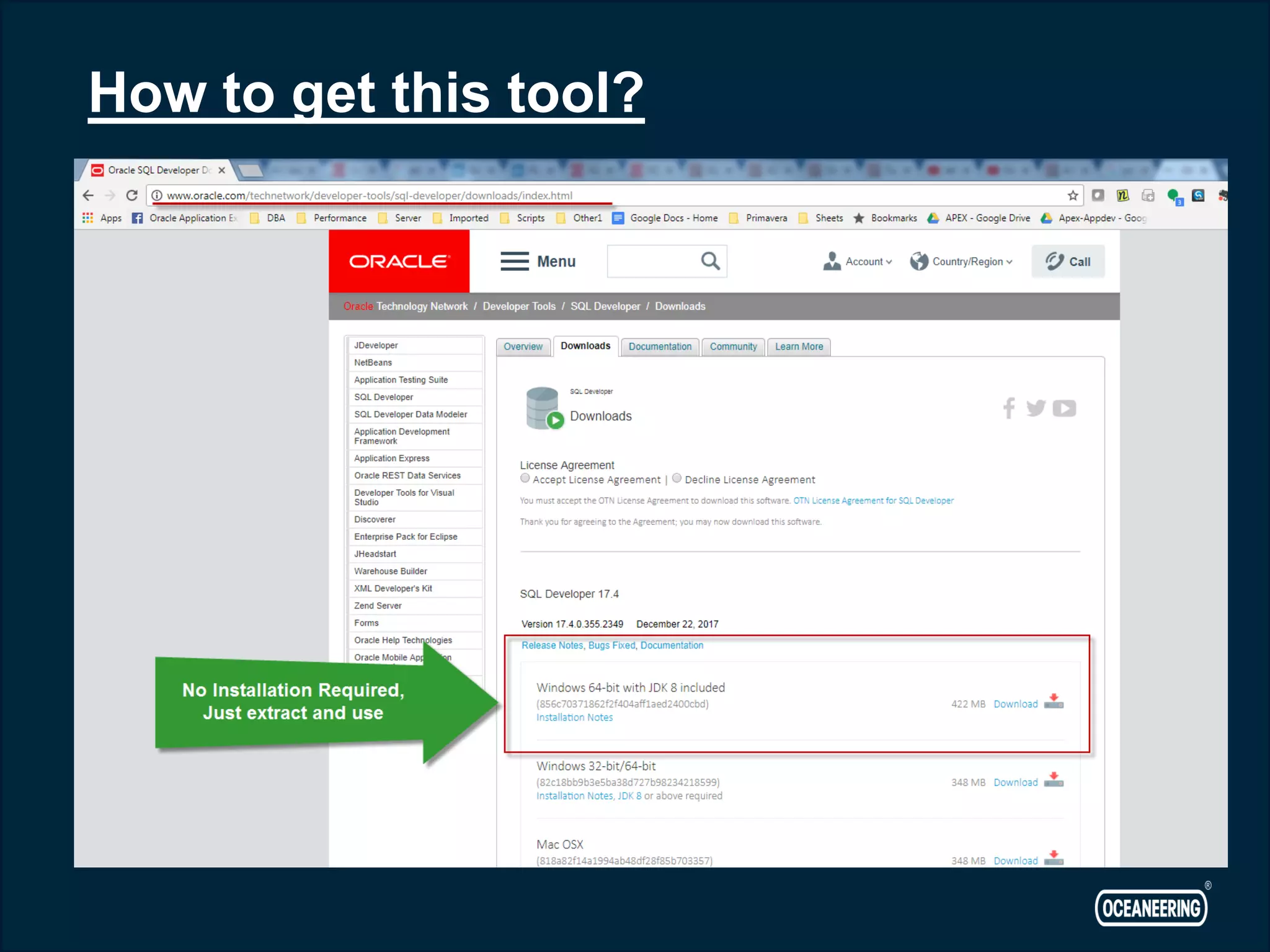Open the Server bookmarks folder
This screenshot has height=952, width=1270.
[399, 218]
